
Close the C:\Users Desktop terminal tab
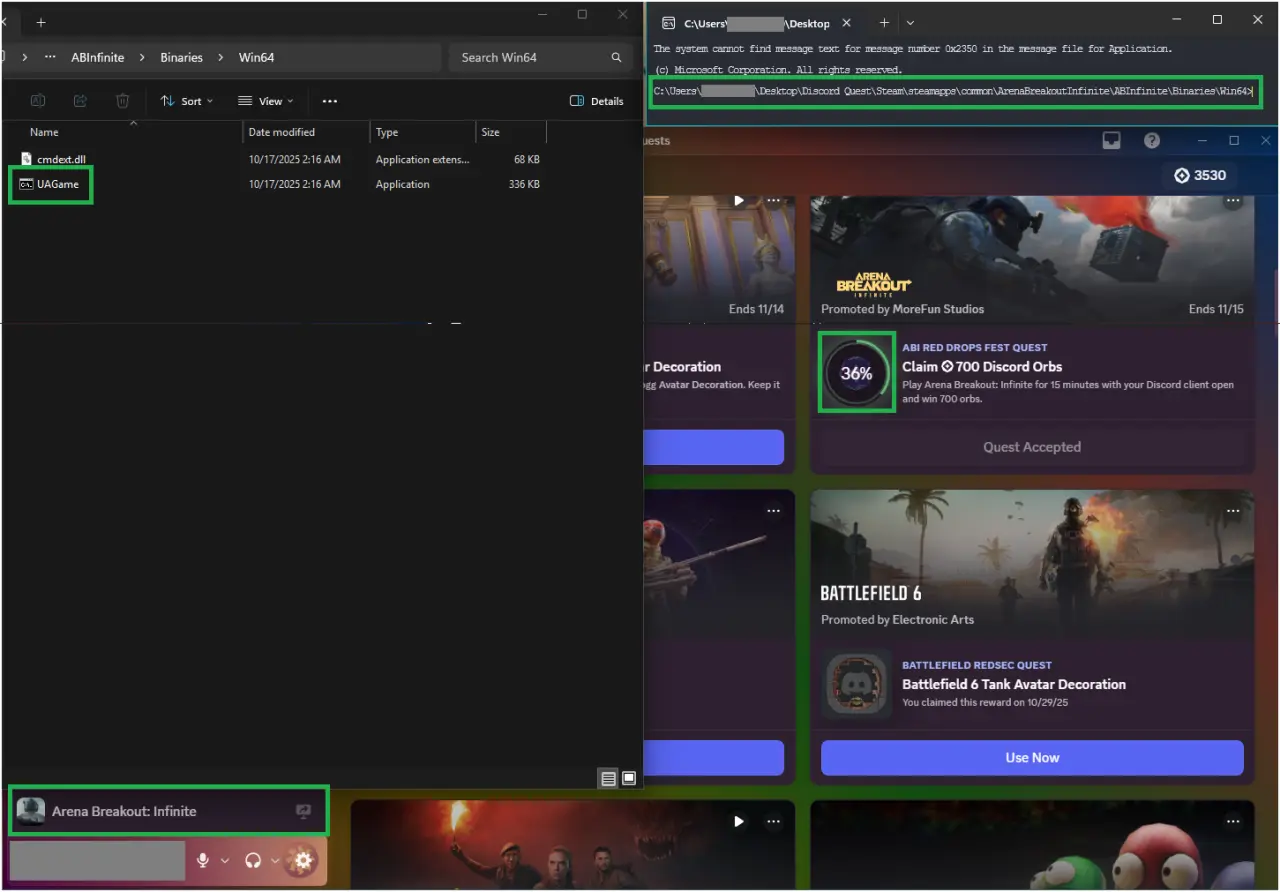tap(847, 22)
